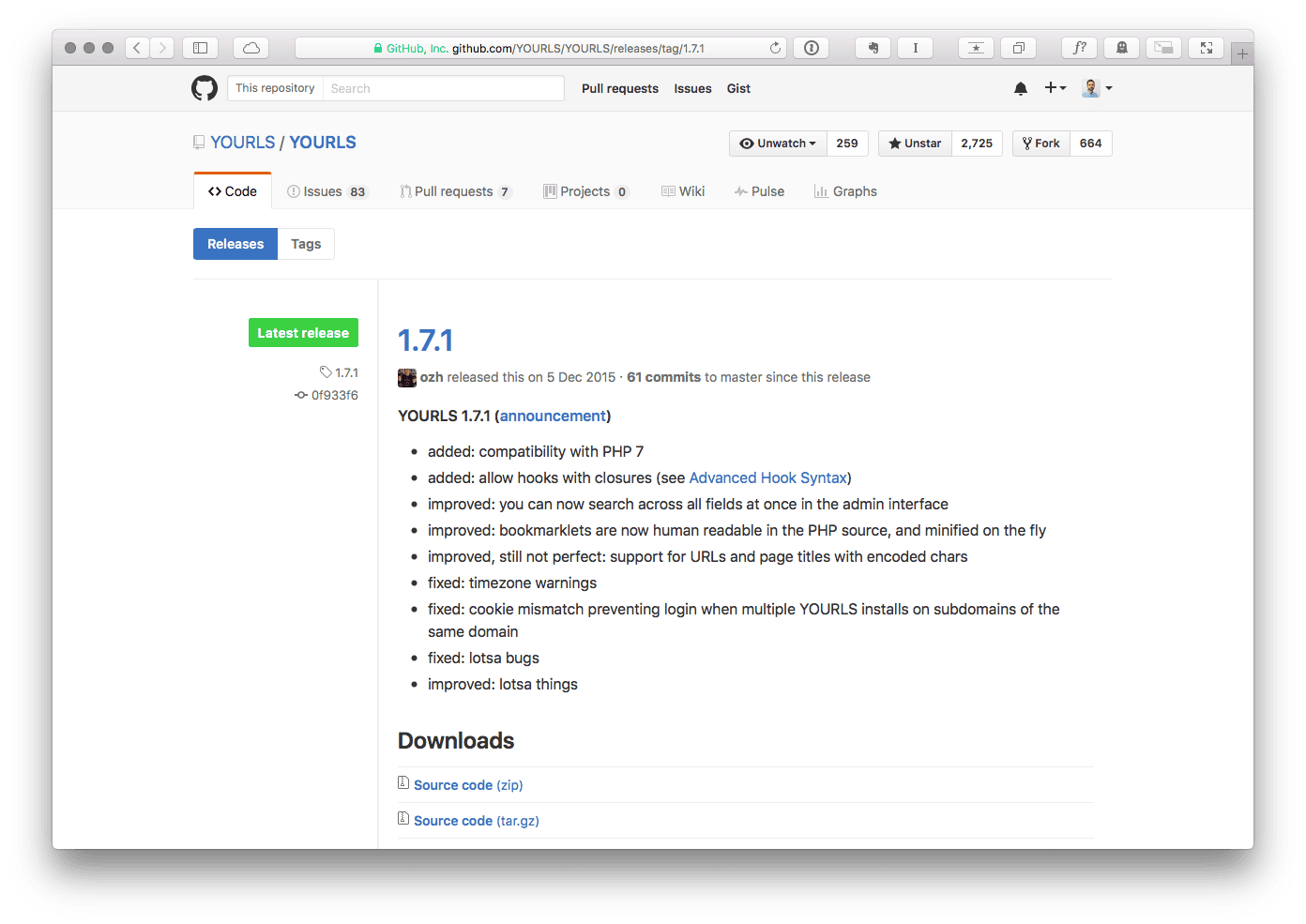The width and height of the screenshot is (1306, 924).
Task: Focus the repository search field
Action: (443, 88)
